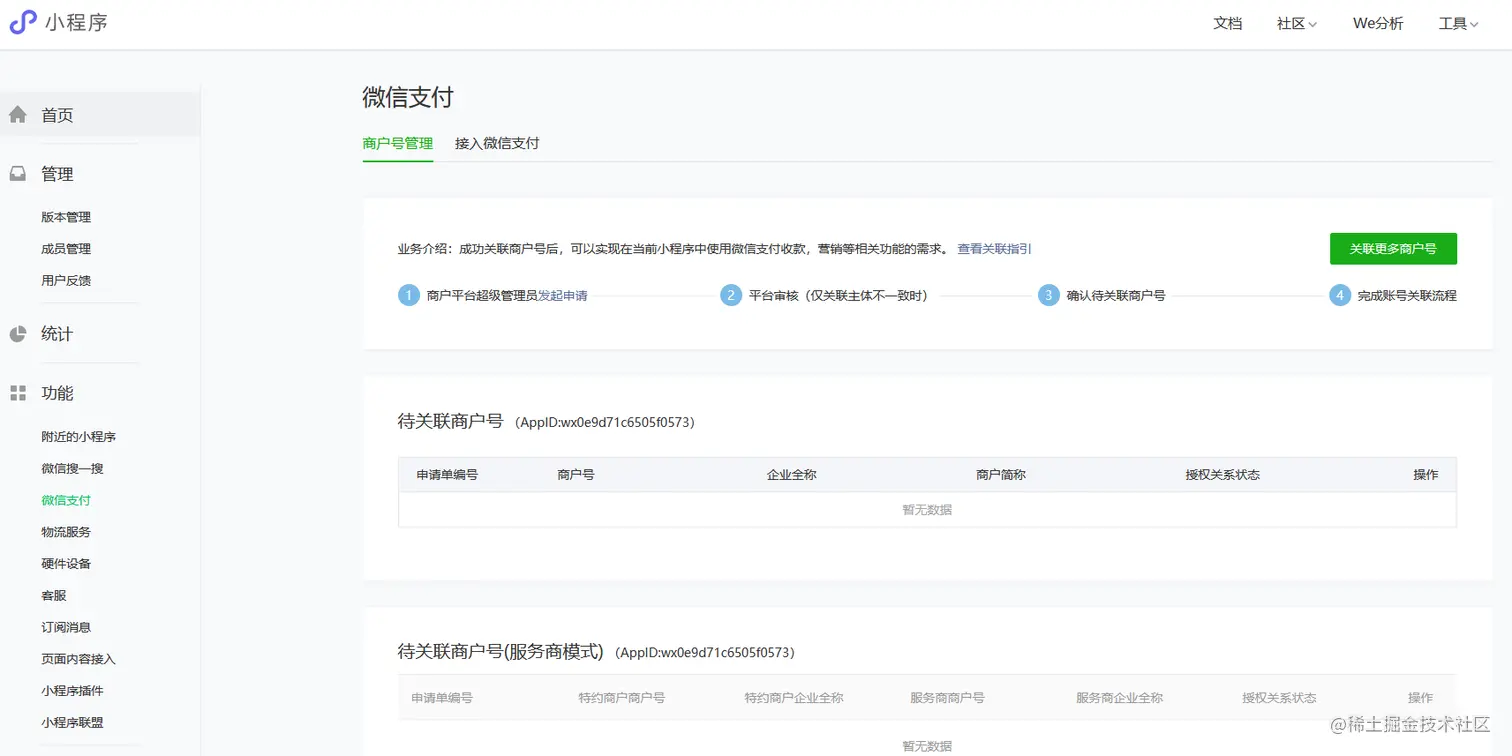Screen dimensions: 1512x756
Task: Open 文档 in the top navigation
Action: pyautogui.click(x=1228, y=24)
